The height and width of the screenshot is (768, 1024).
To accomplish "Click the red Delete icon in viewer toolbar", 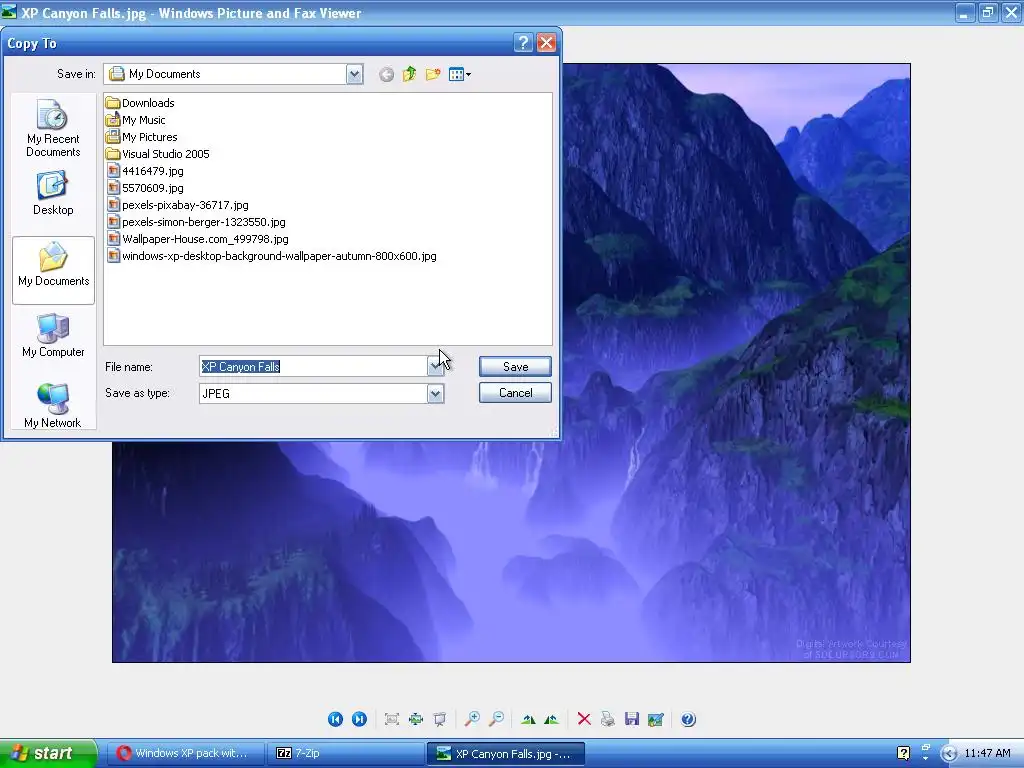I will tap(584, 719).
